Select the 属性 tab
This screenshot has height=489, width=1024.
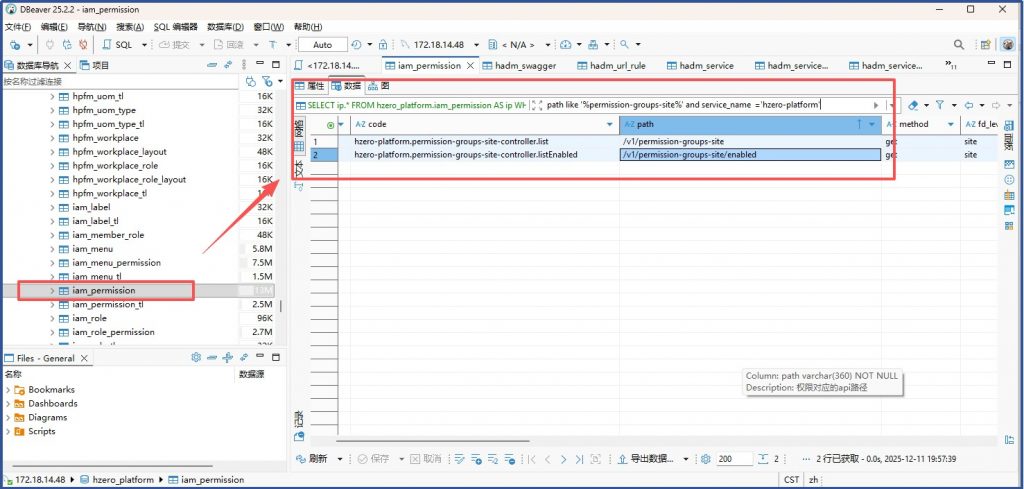click(310, 86)
